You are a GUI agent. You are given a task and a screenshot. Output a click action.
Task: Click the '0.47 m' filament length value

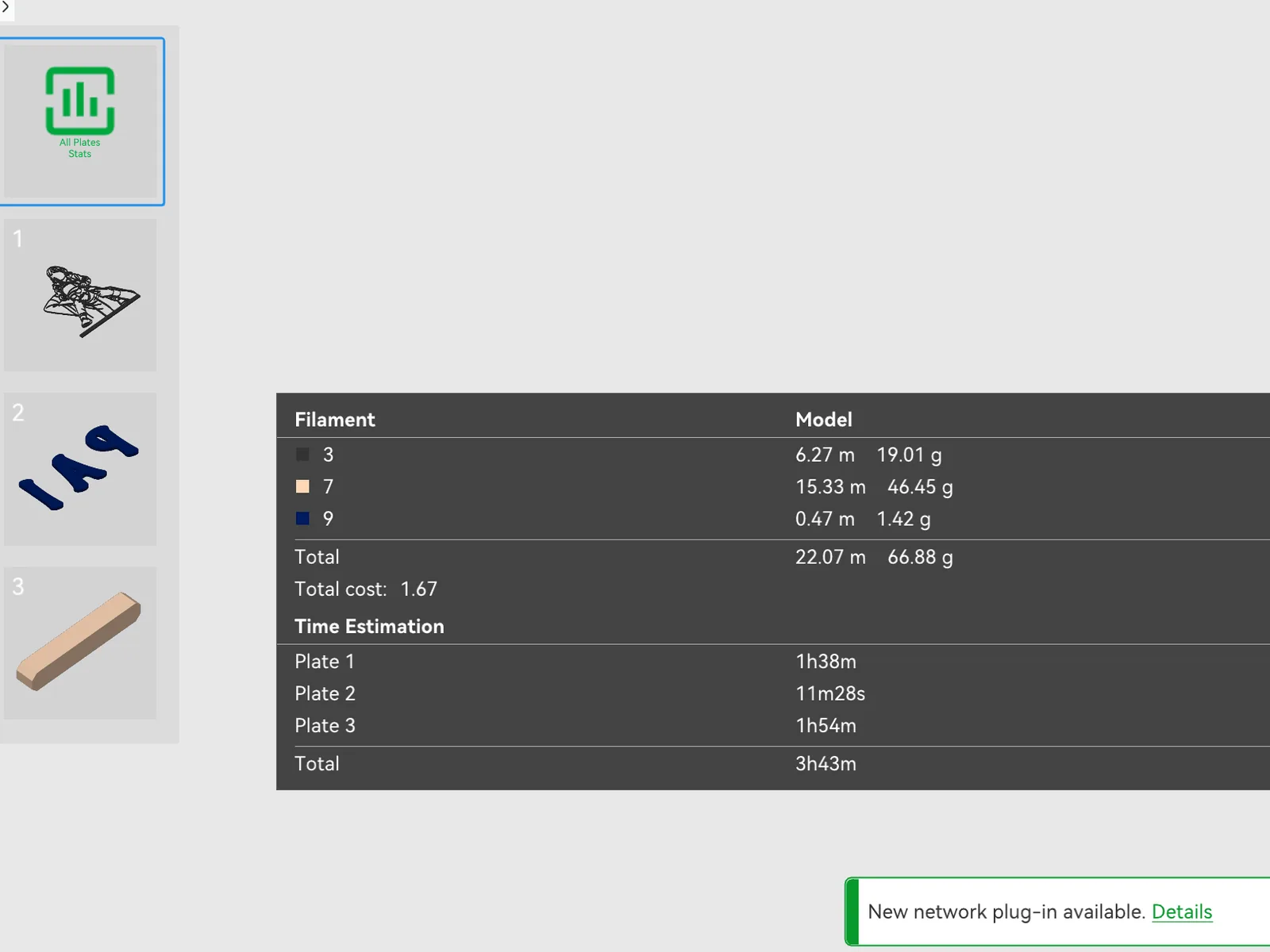click(825, 519)
